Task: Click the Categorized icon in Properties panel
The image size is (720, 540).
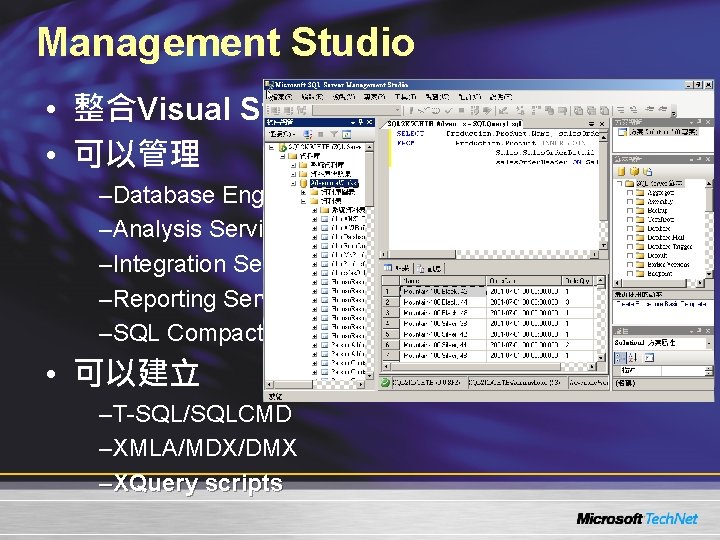Action: click(620, 357)
